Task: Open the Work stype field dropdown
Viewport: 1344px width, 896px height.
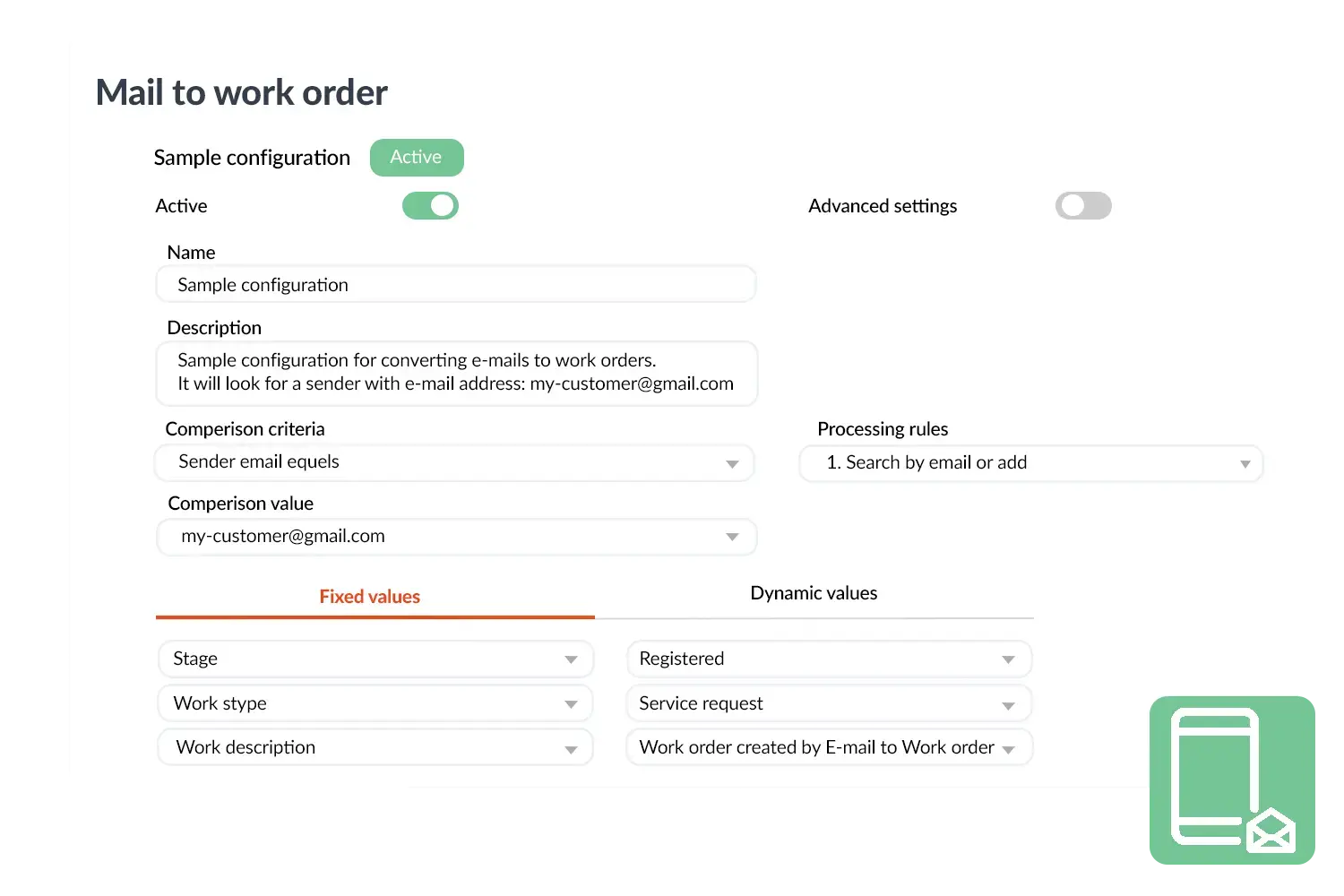Action: (375, 703)
